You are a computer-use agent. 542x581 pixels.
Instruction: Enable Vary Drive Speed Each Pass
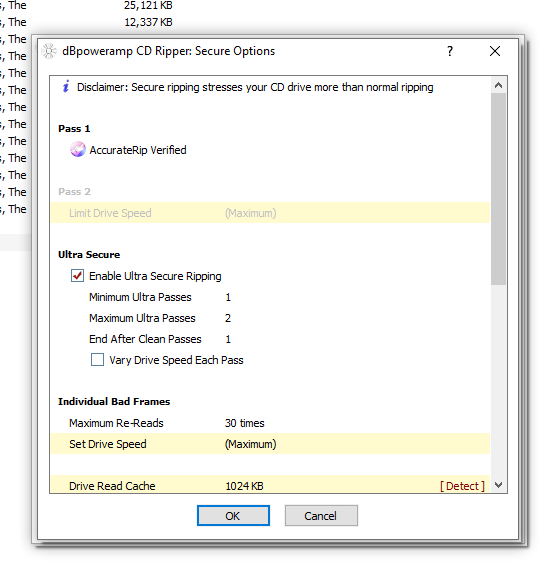coord(97,360)
